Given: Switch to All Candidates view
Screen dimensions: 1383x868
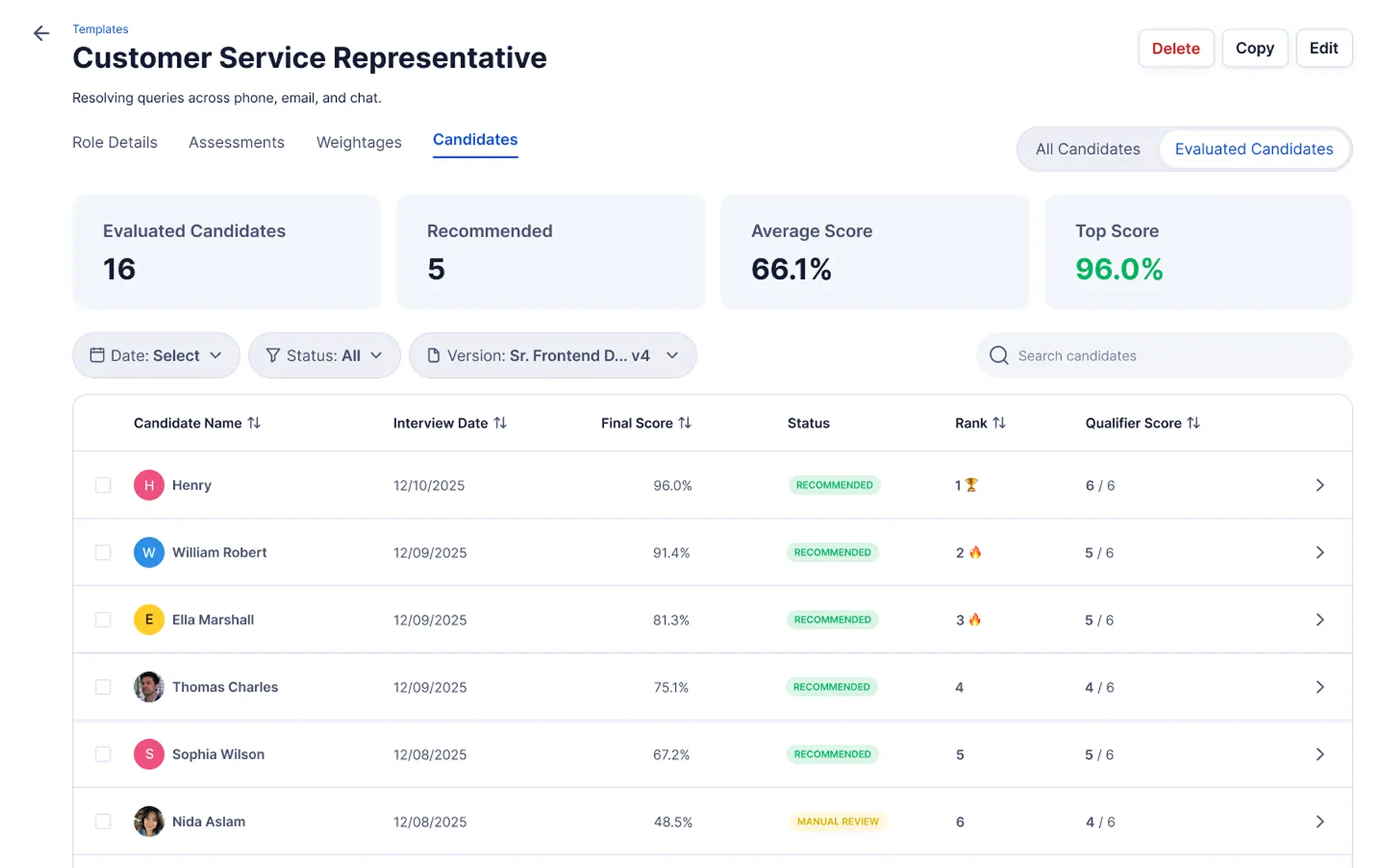Looking at the screenshot, I should pyautogui.click(x=1087, y=149).
